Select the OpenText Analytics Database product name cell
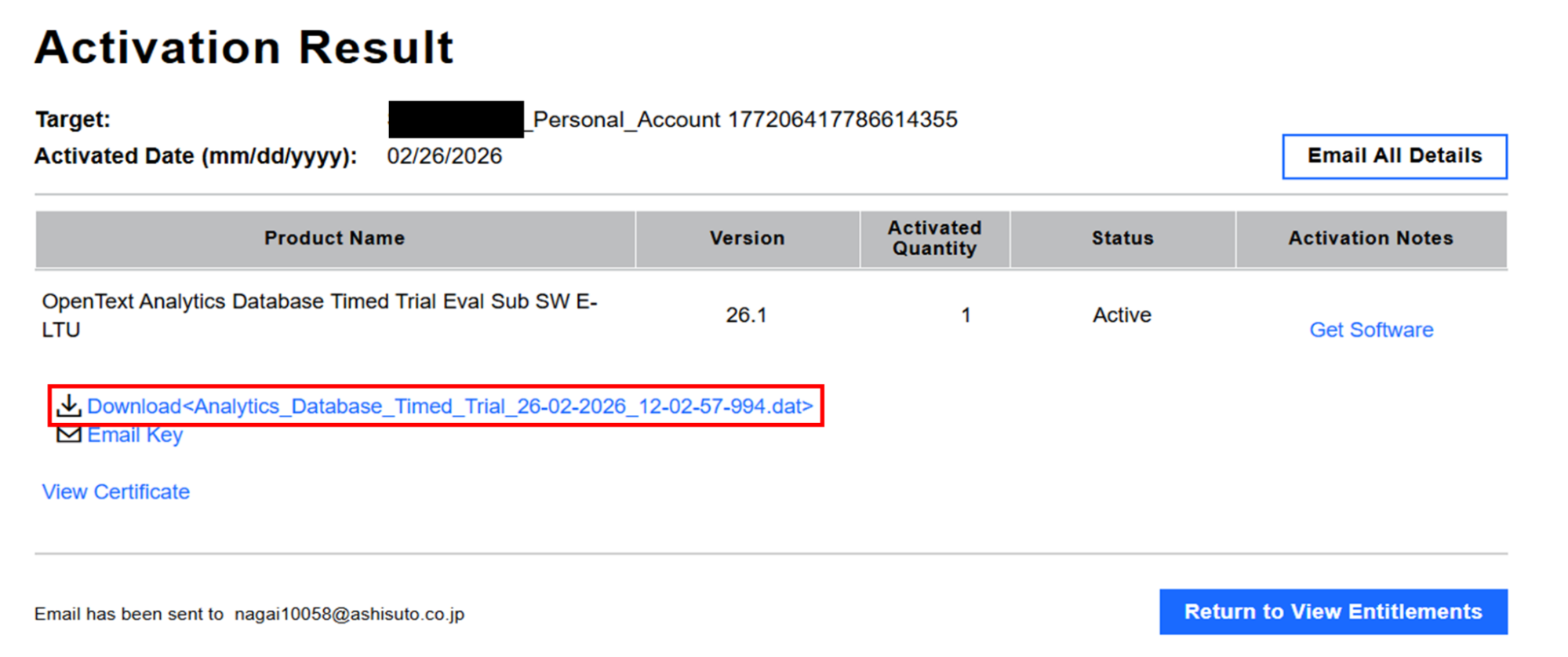This screenshot has height=657, width=1568. (319, 315)
